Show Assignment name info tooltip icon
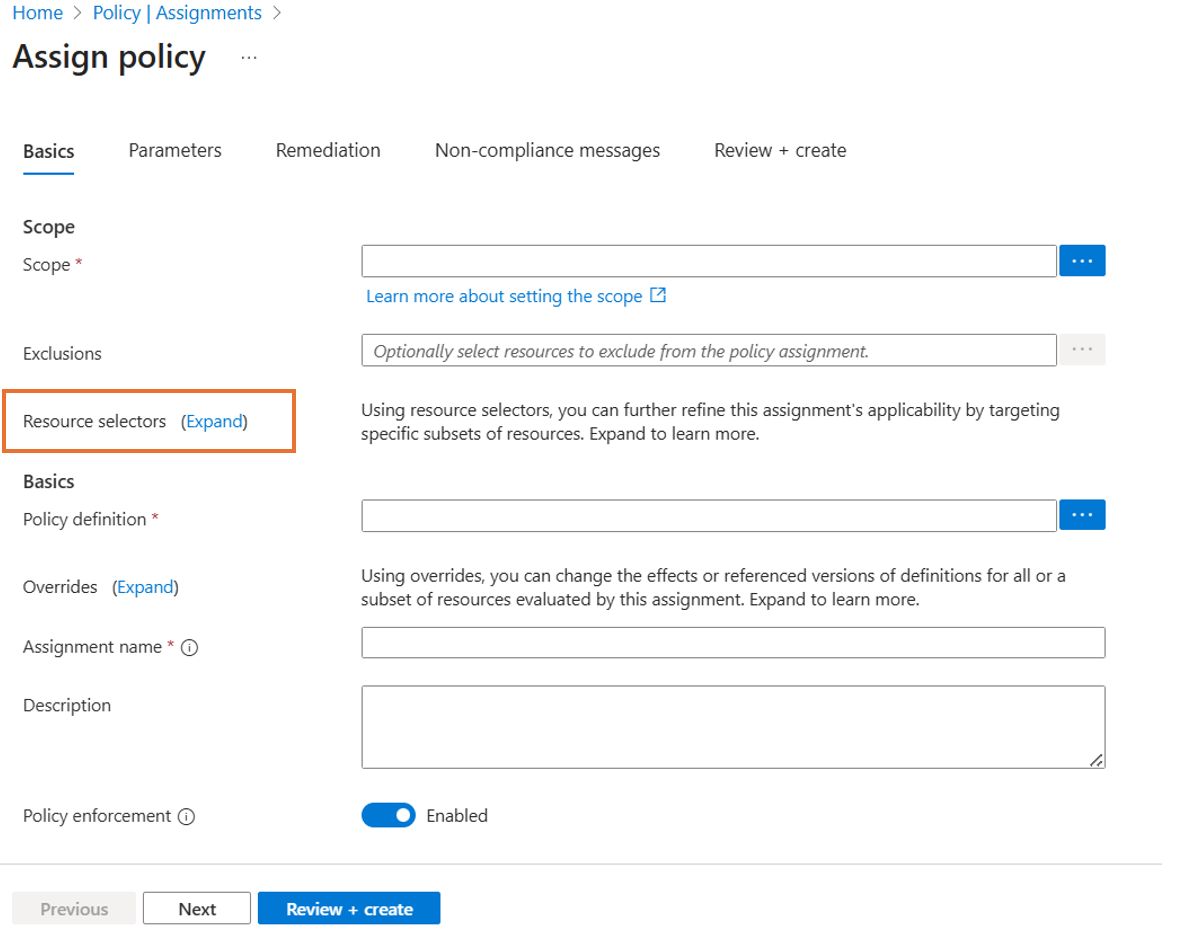Screen dimensions: 1201x946 click(190, 648)
